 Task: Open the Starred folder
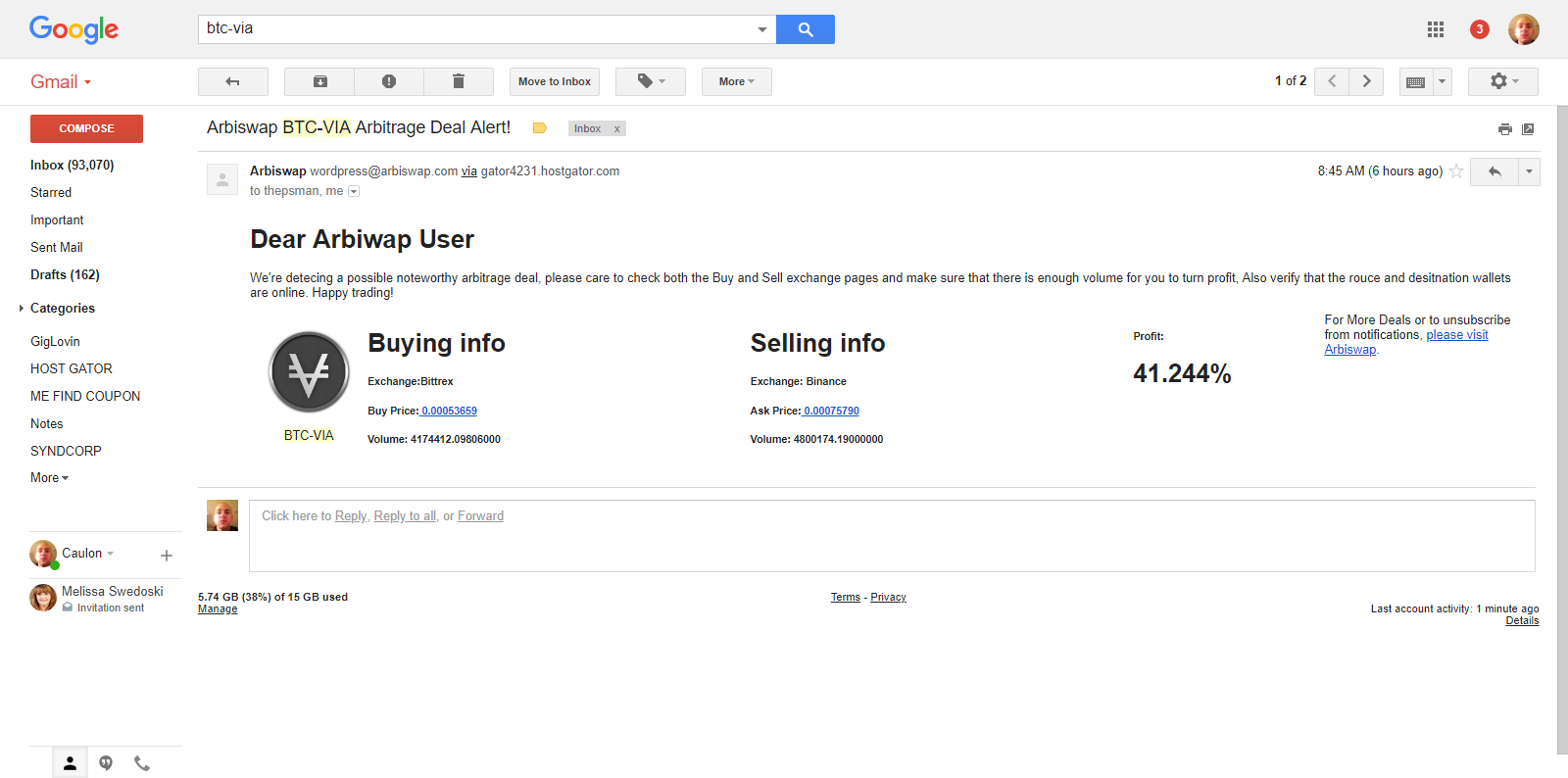[51, 193]
